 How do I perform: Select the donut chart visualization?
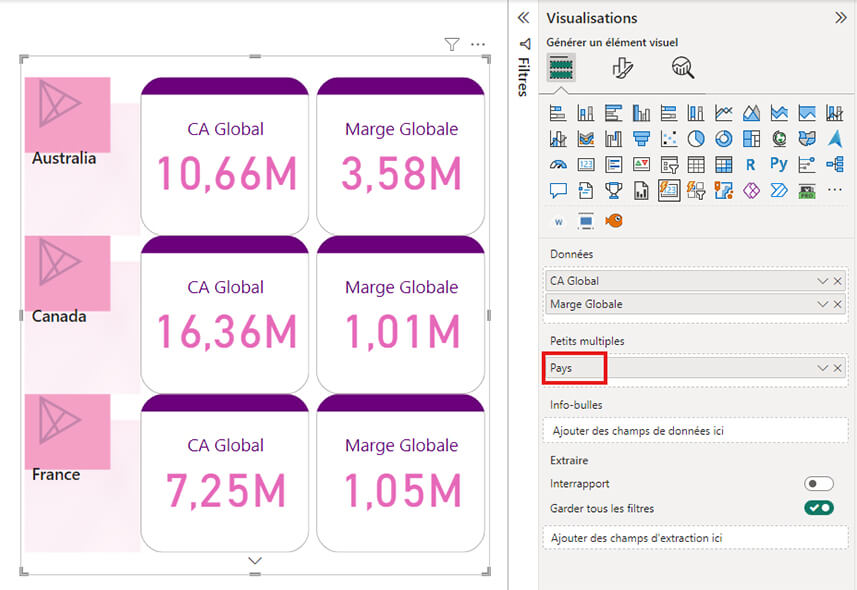[x=723, y=138]
